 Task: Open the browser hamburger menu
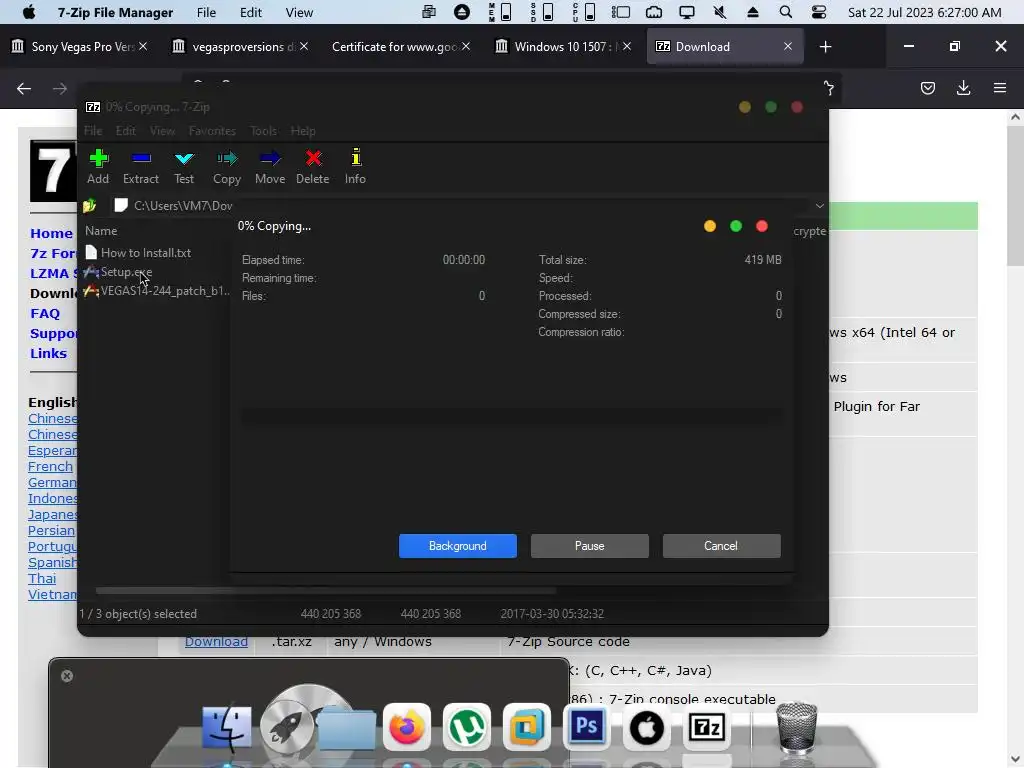tap(1000, 88)
